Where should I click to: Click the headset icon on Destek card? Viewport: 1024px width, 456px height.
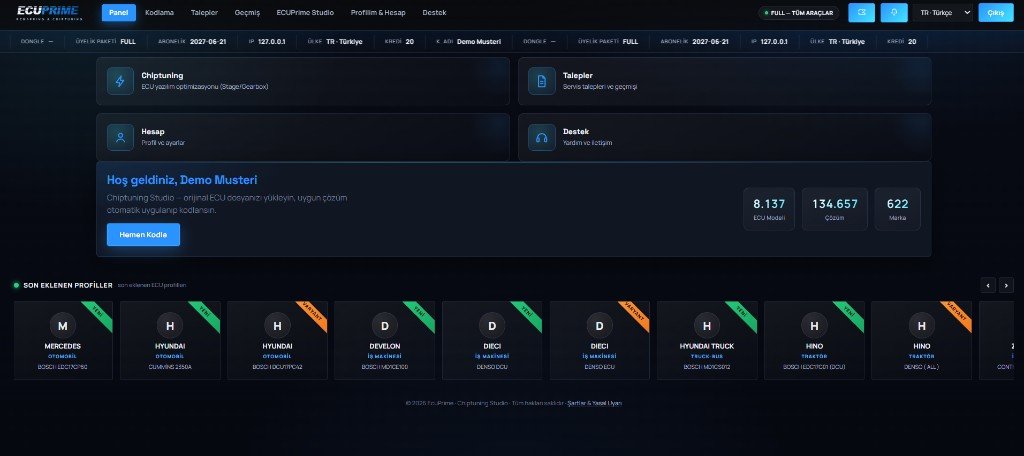point(541,137)
